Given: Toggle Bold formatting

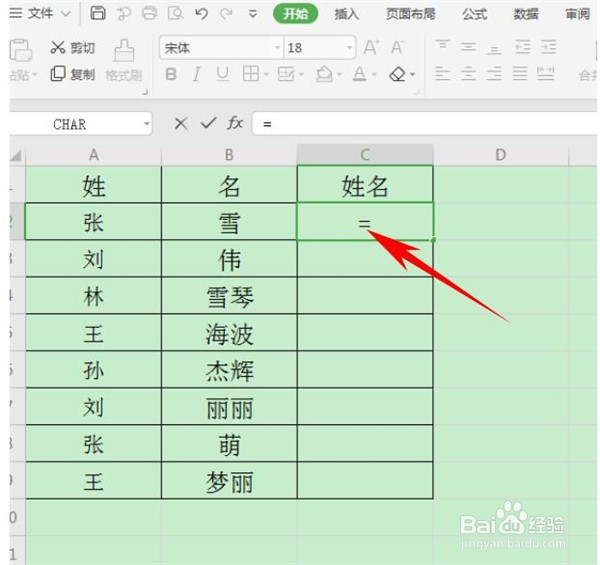Looking at the screenshot, I should click(x=171, y=74).
